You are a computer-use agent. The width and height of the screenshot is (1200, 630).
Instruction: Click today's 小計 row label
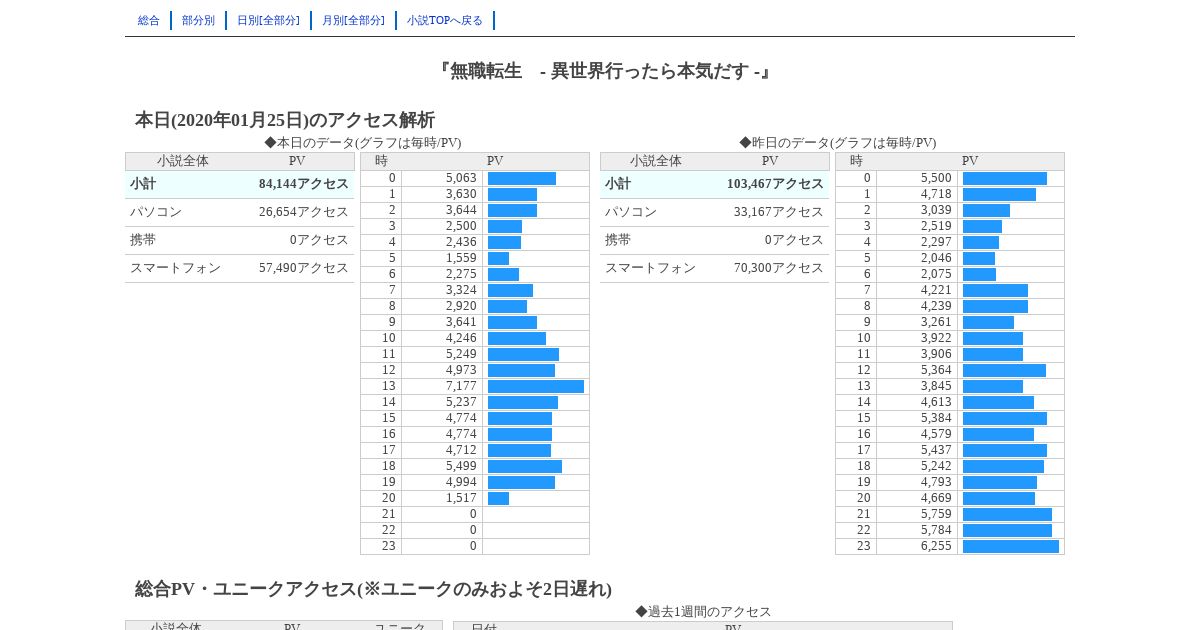(143, 184)
